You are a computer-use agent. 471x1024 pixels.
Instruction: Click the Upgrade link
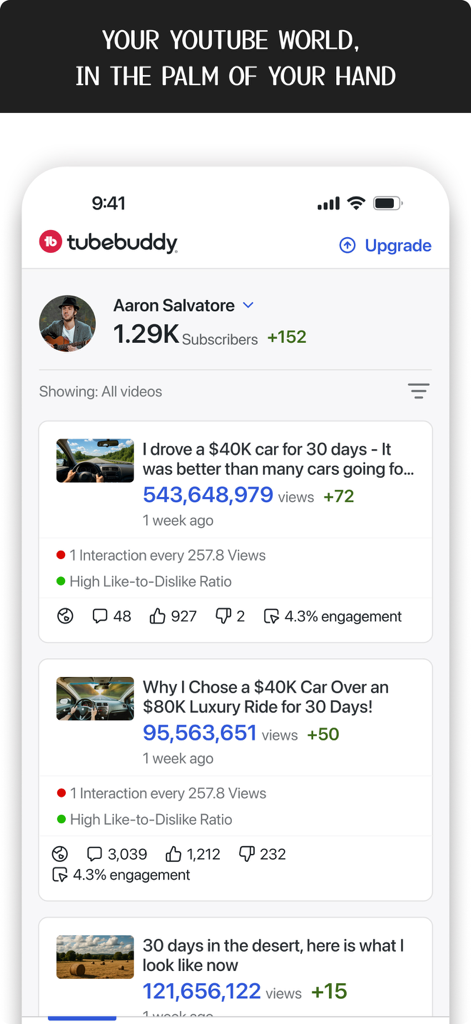(385, 246)
